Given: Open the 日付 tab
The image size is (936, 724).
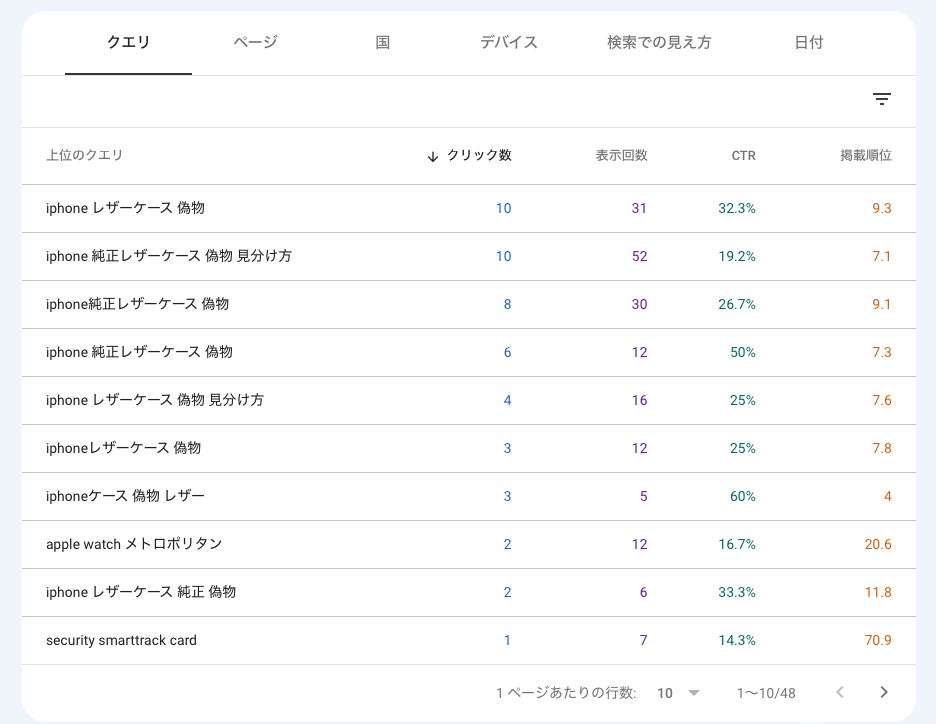Looking at the screenshot, I should (x=808, y=42).
